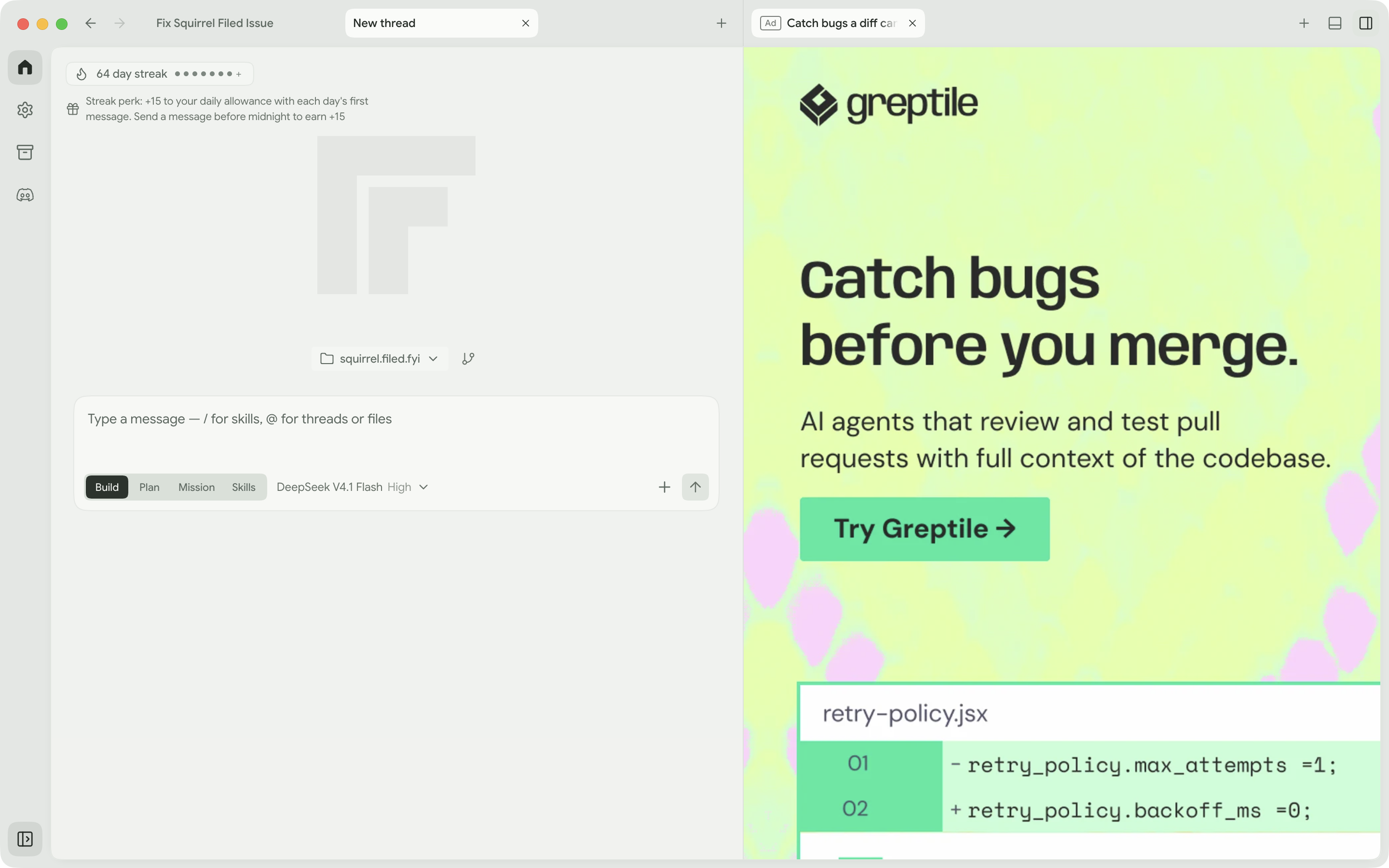1389x868 pixels.
Task: Add a new thread tab with plus
Action: coord(722,23)
